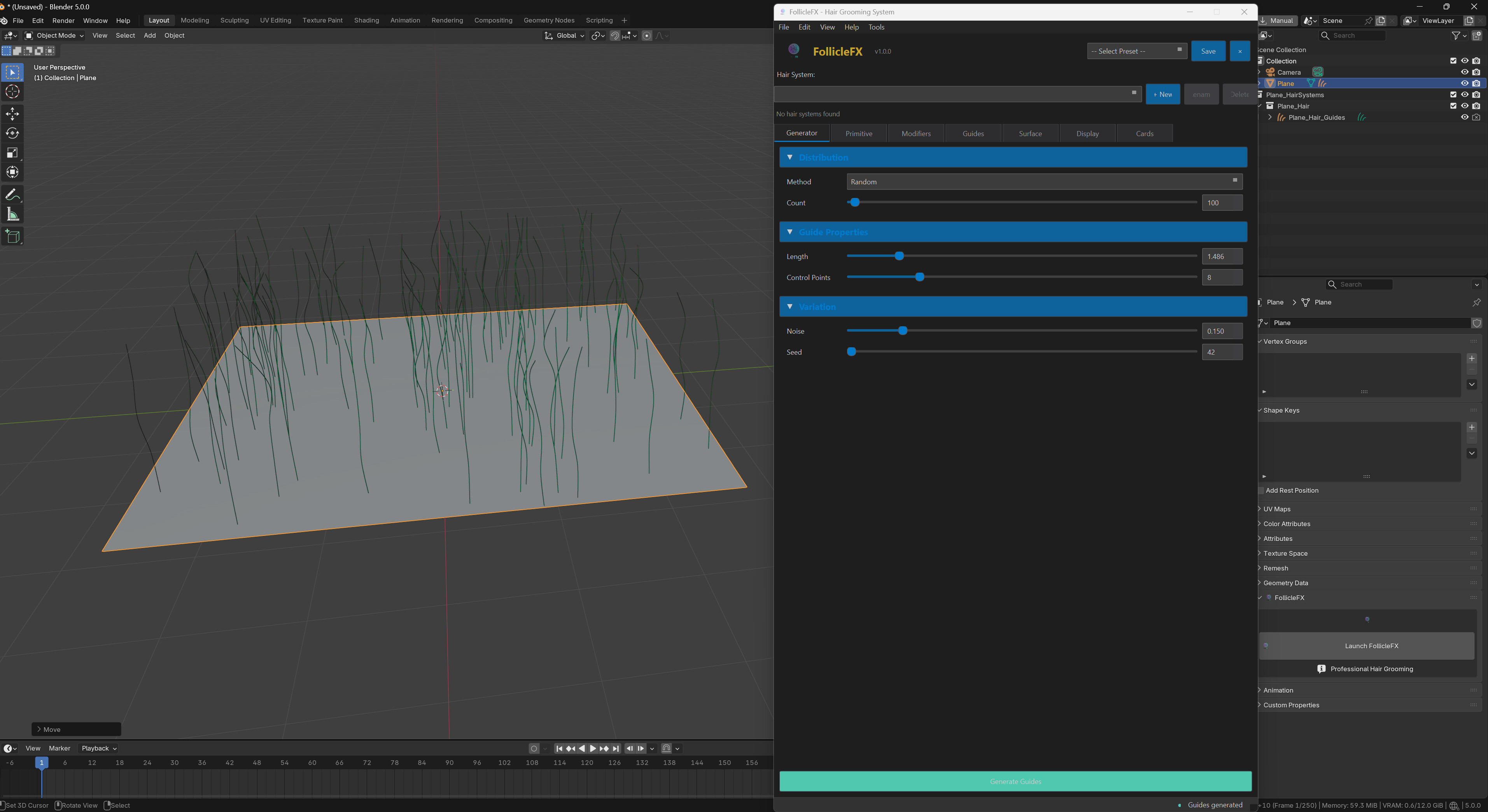Open the FollicleFX Tools menu
This screenshot has height=812, width=1488.
tap(876, 27)
